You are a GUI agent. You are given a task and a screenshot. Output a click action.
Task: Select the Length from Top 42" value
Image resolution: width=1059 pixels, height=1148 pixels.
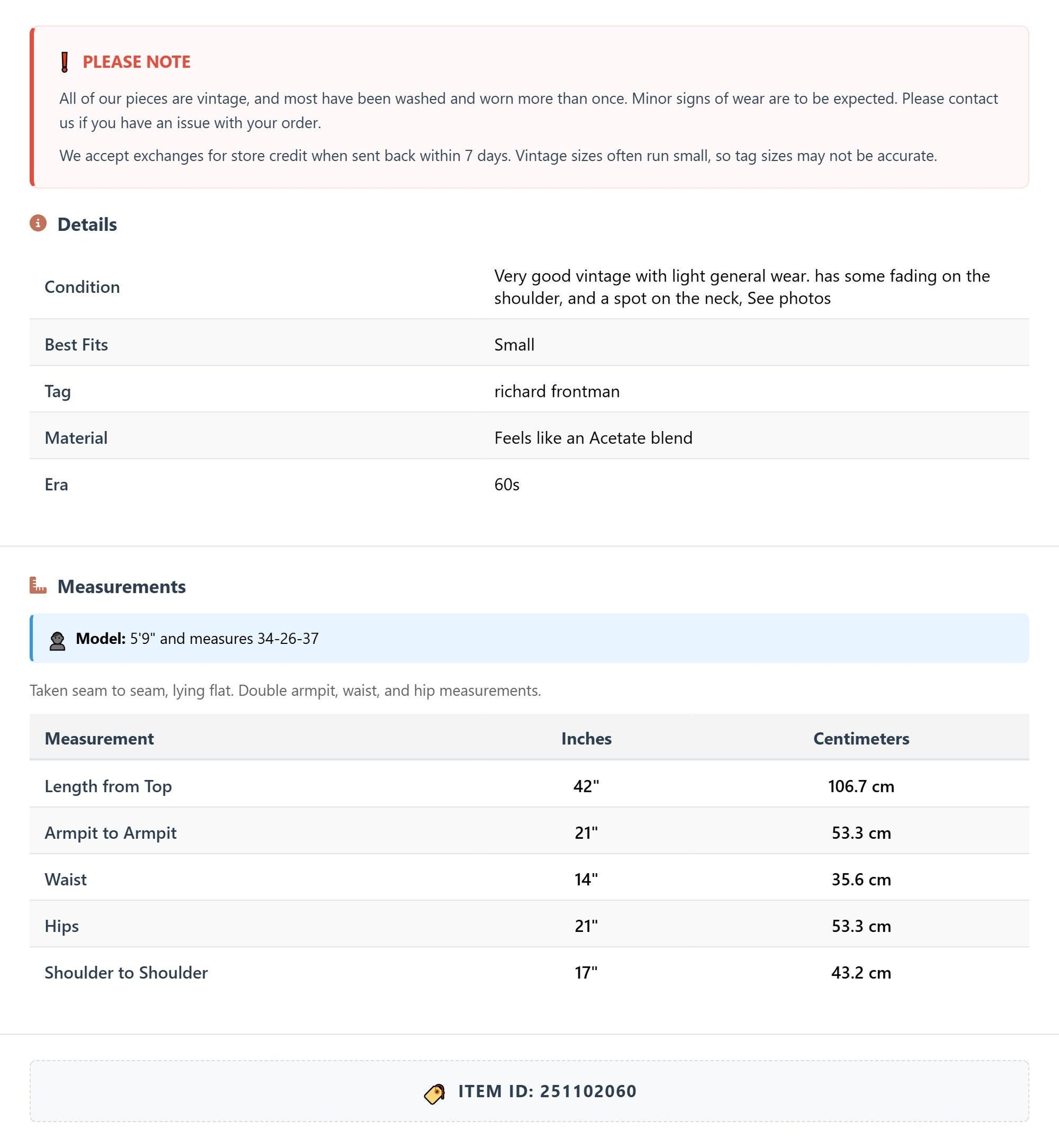point(586,786)
